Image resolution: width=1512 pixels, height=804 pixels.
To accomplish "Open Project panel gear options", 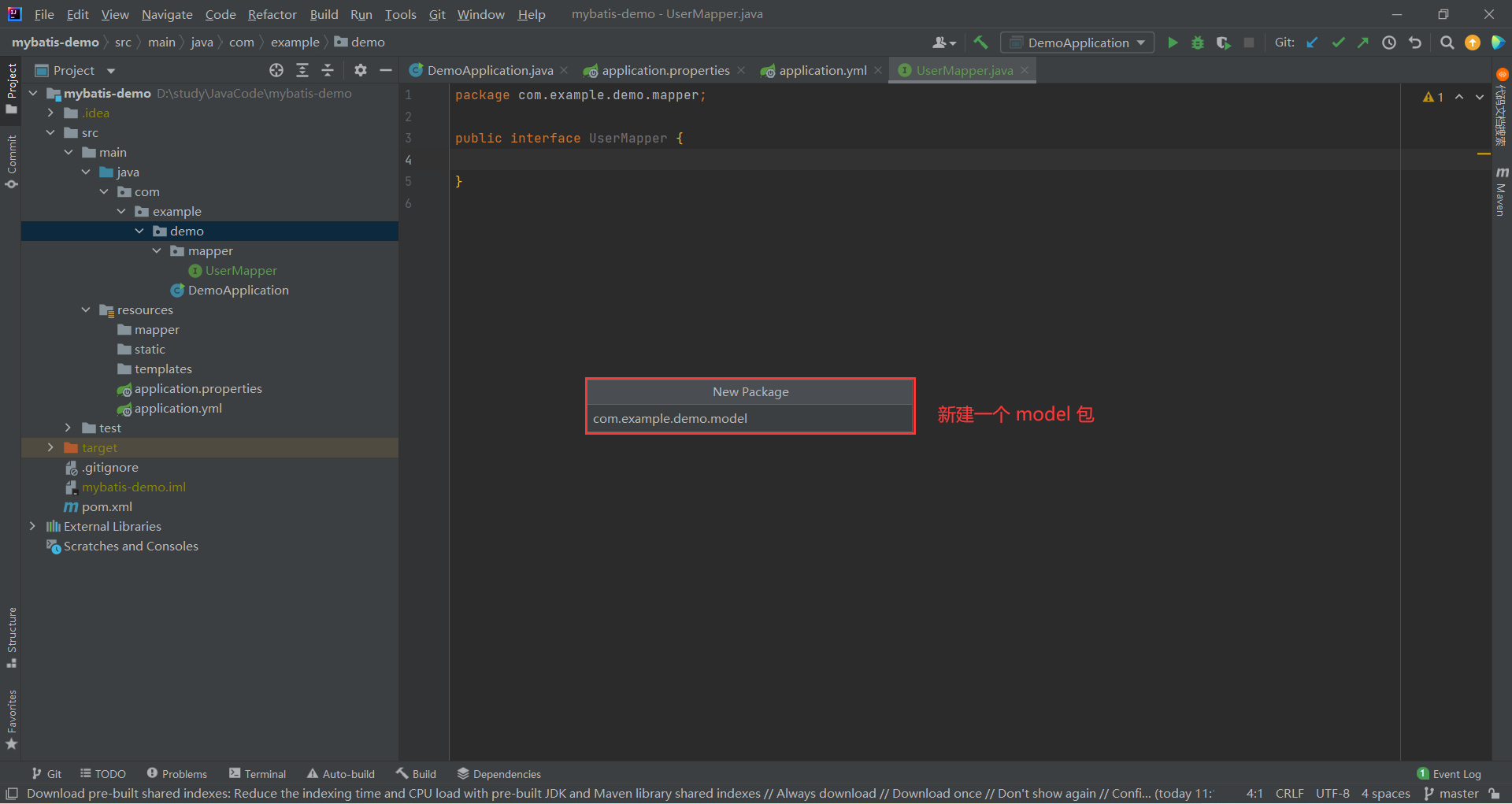I will click(361, 70).
